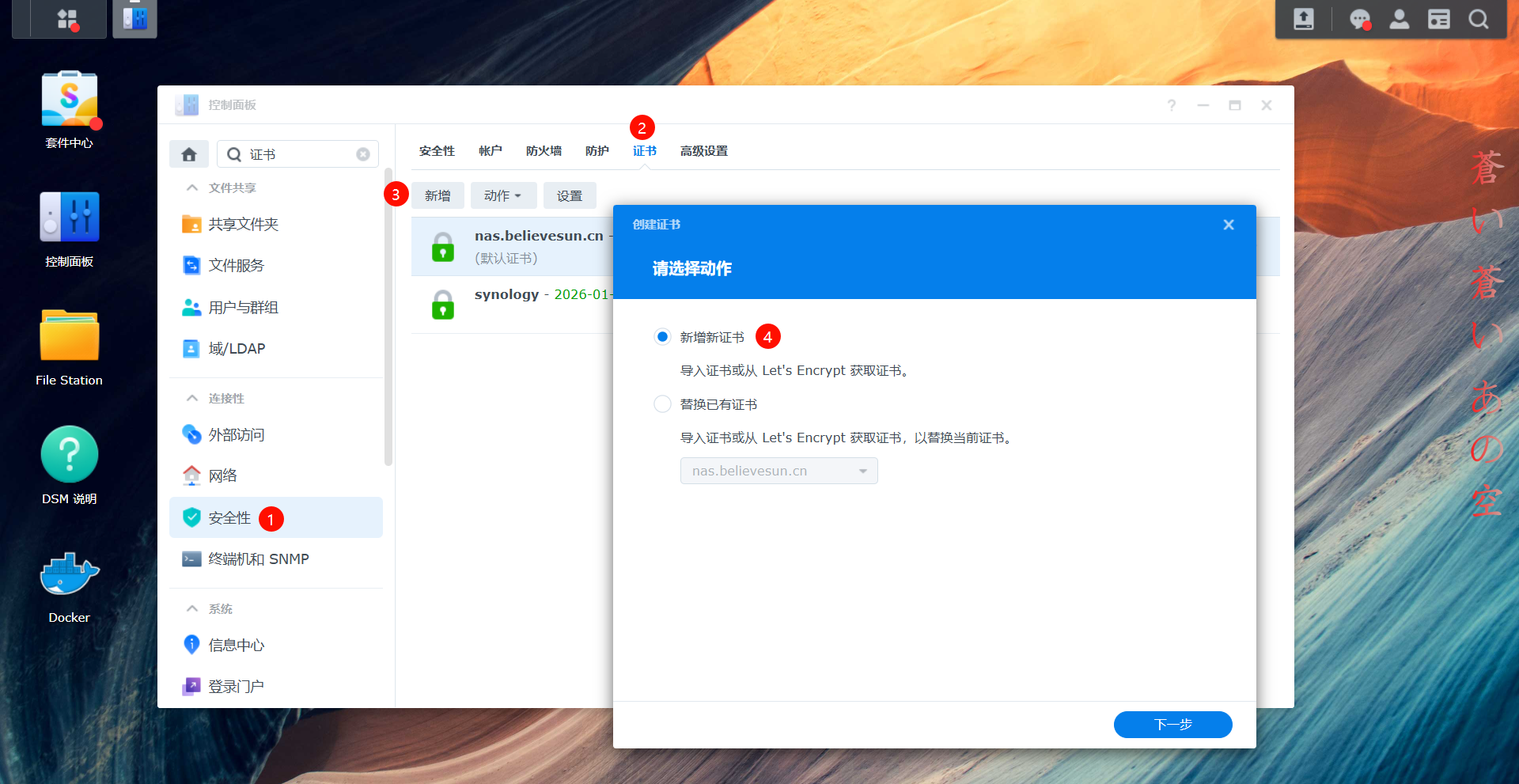Collapse the 连接性 section
Viewport: 1519px width, 784px height.
(191, 398)
